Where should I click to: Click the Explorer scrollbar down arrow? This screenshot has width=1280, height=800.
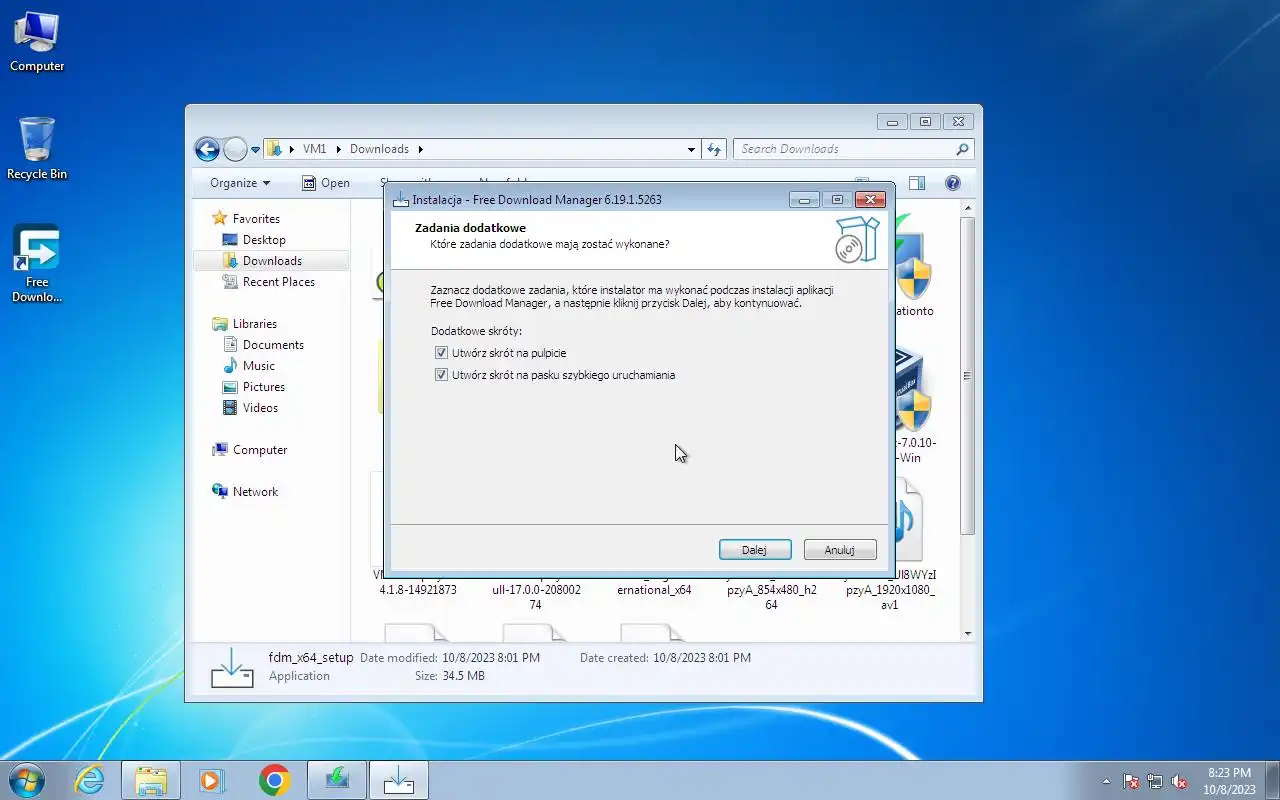click(967, 633)
